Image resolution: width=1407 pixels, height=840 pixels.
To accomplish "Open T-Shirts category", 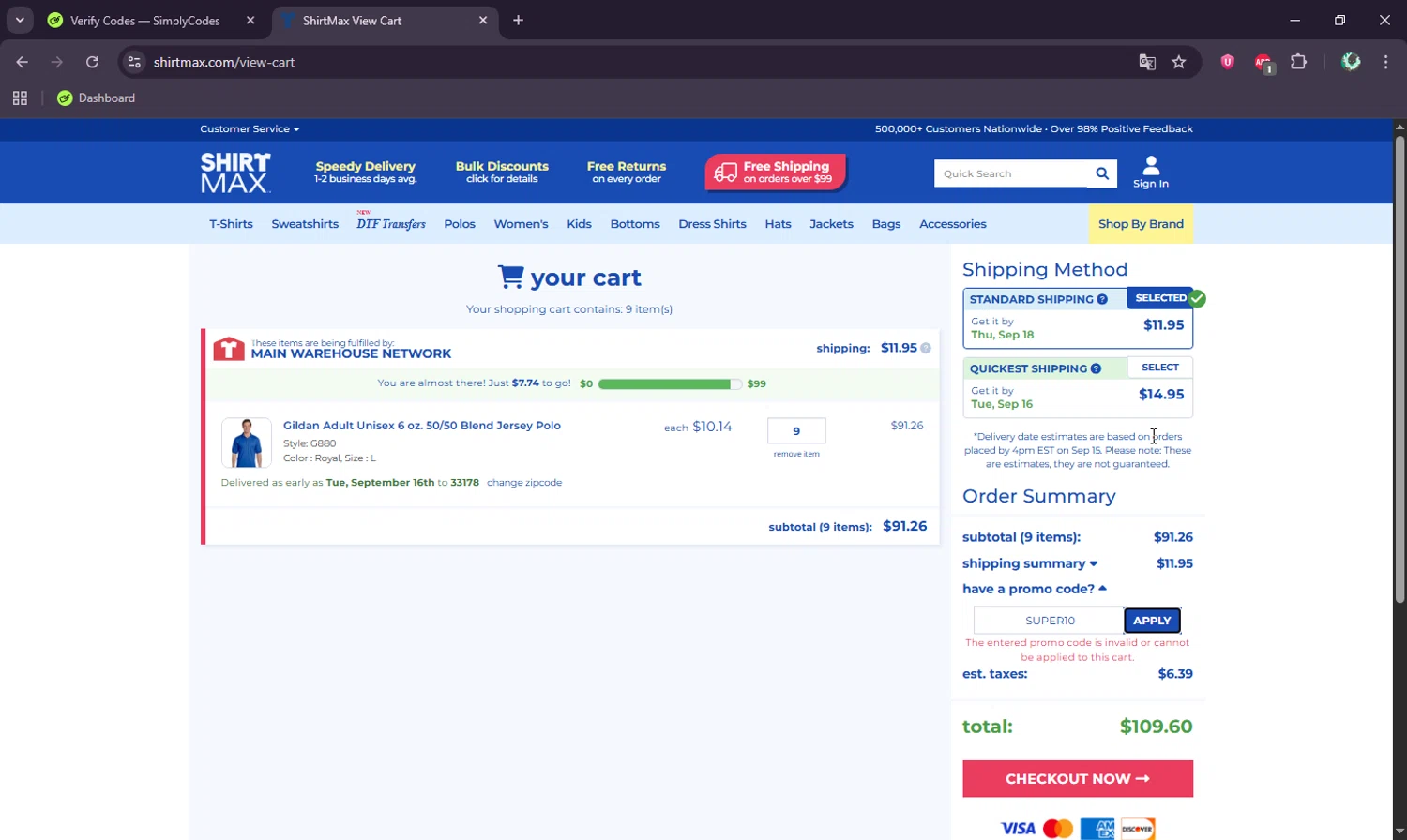I will [x=231, y=224].
